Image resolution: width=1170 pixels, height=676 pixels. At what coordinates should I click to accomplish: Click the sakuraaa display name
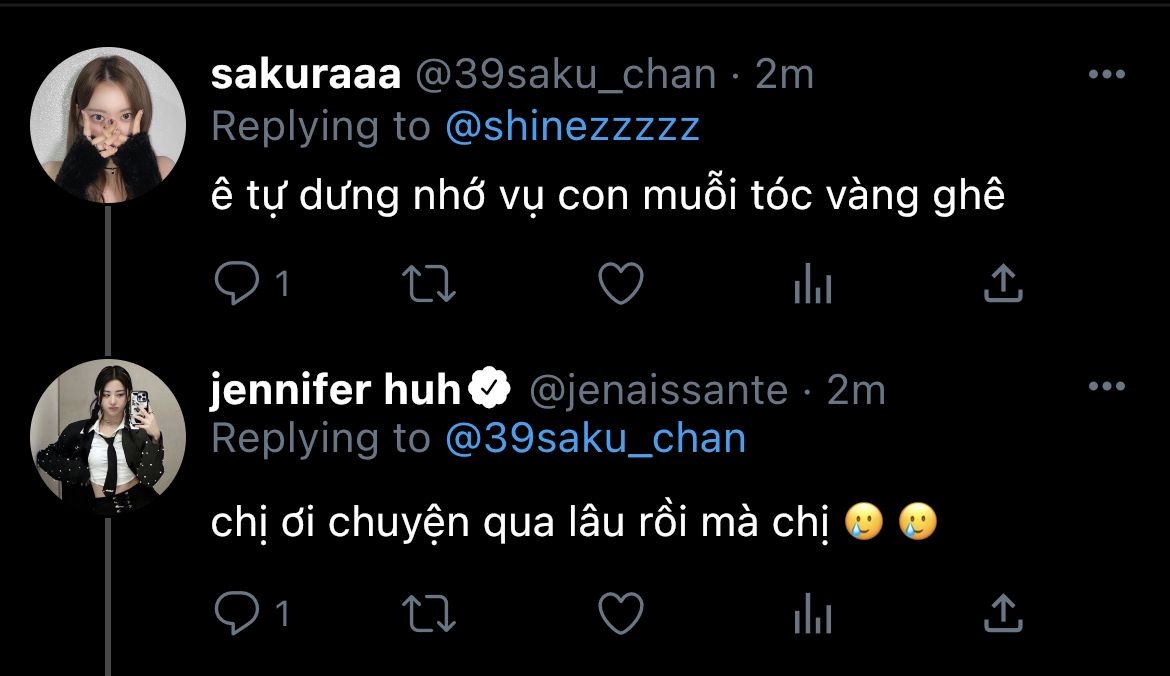tap(306, 75)
